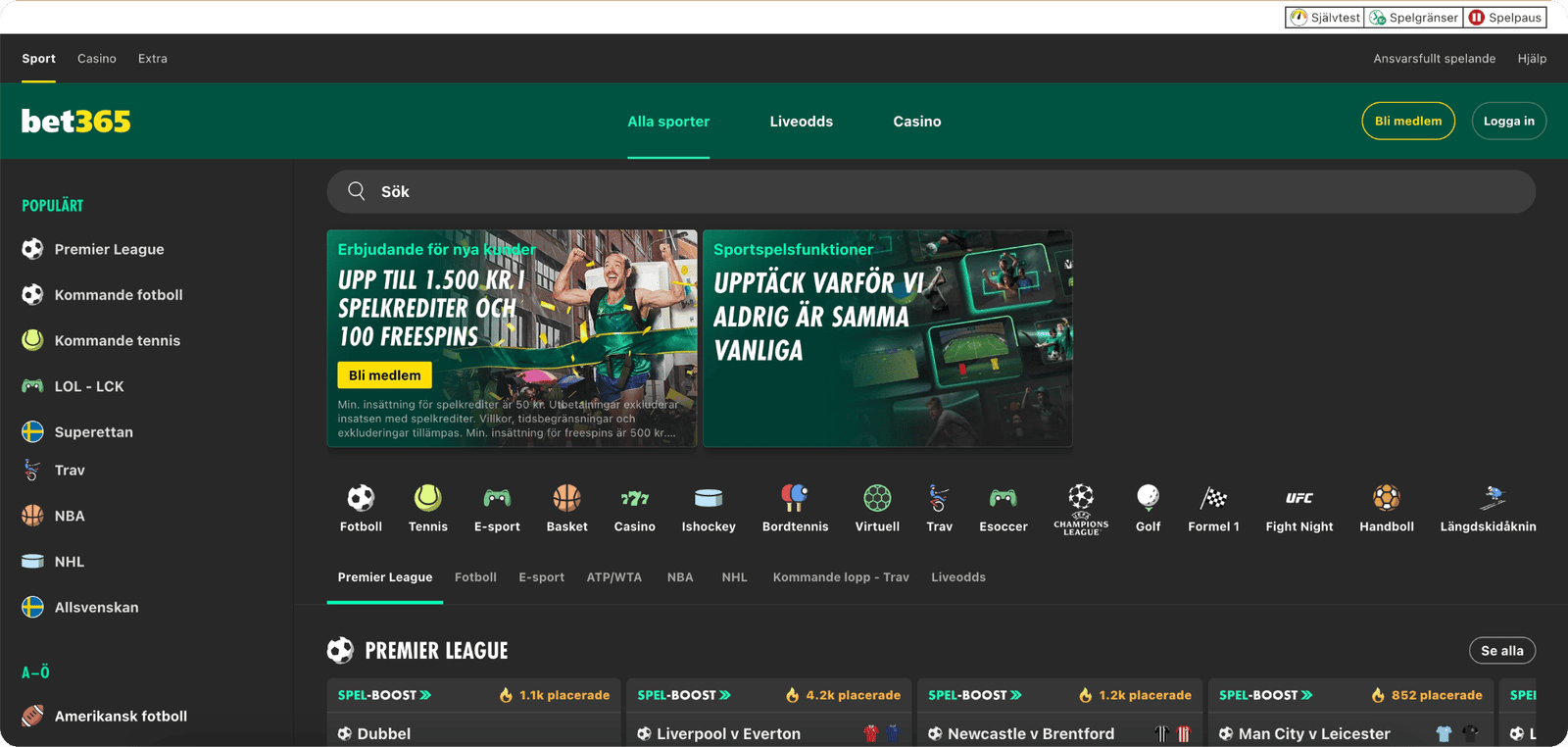Select Kommande lopp - Trav tab

point(841,577)
